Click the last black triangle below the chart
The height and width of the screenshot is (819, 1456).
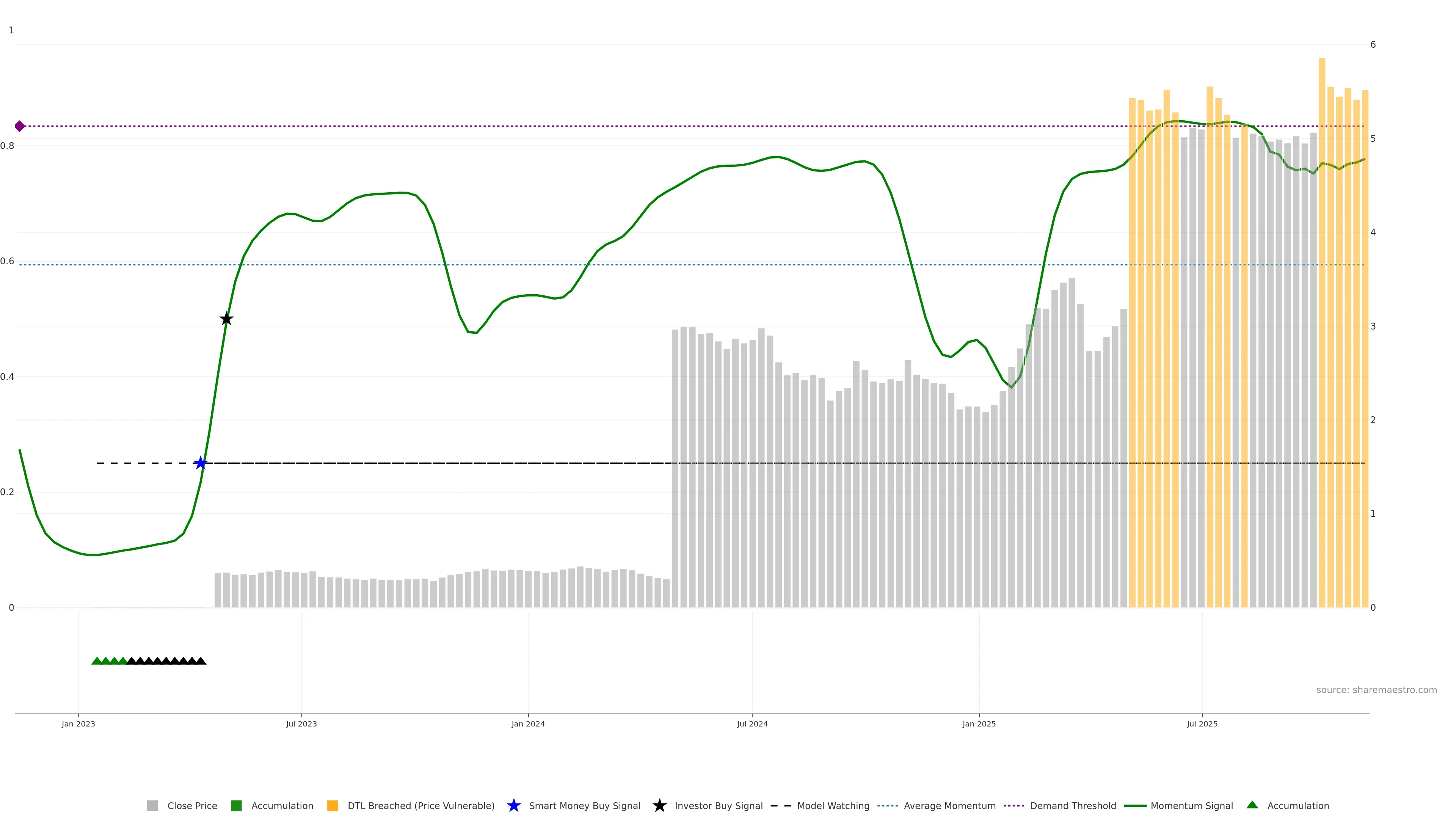click(x=201, y=661)
